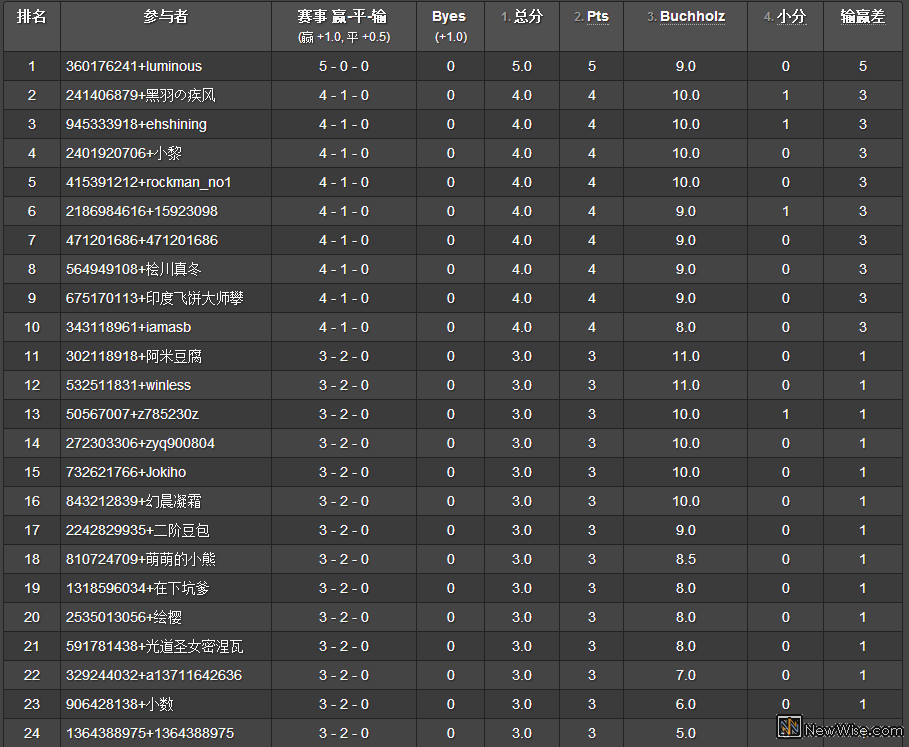Viewport: 909px width, 747px height.
Task: Click the Pts column header
Action: (598, 17)
